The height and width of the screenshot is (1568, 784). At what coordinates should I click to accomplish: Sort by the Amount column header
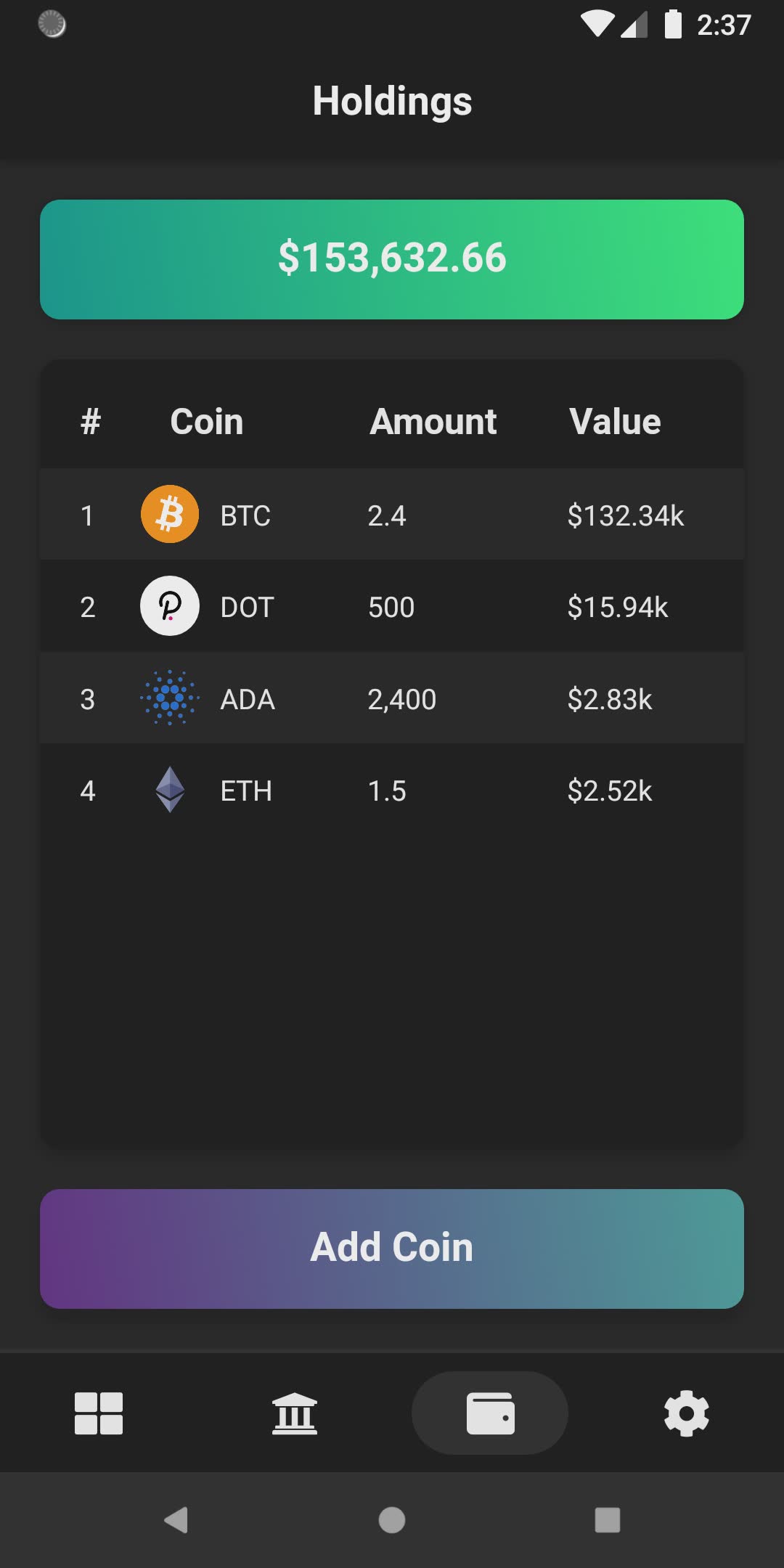tap(433, 422)
